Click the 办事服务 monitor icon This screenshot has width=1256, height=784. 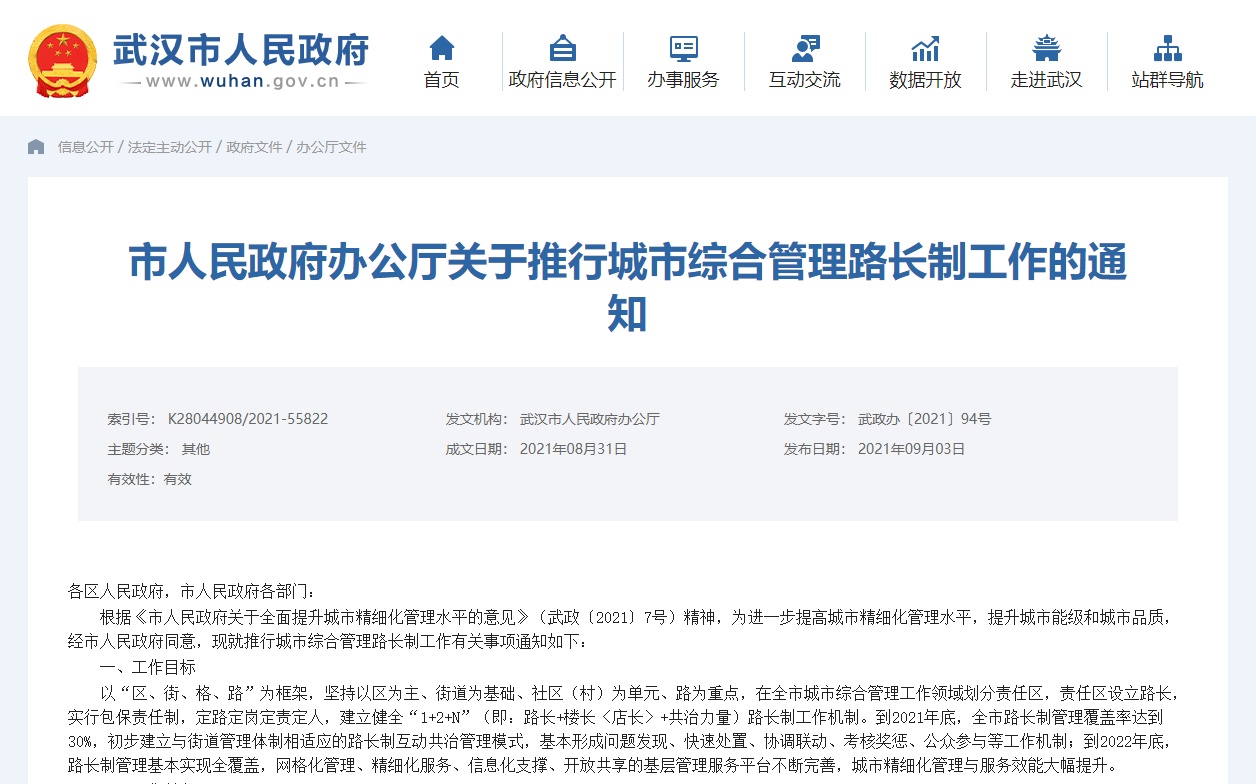(683, 47)
